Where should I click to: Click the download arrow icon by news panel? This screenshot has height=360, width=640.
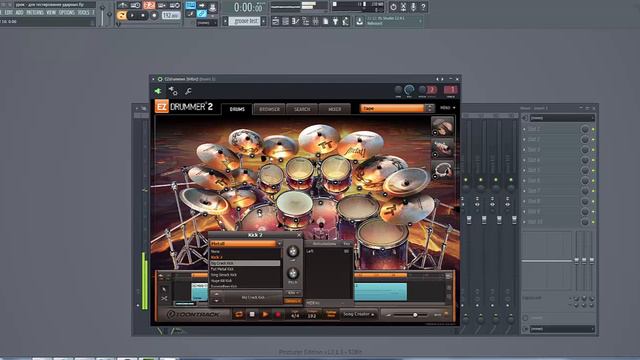[x=360, y=21]
